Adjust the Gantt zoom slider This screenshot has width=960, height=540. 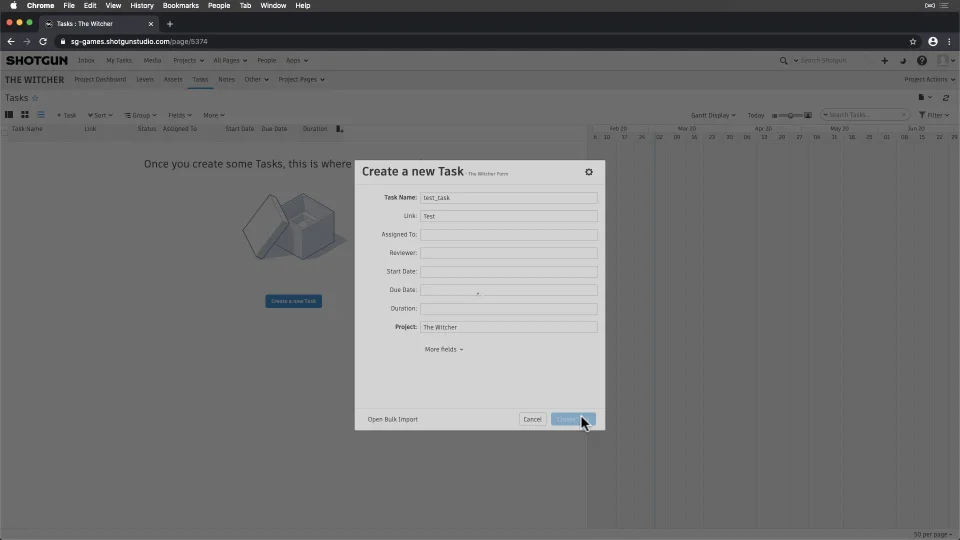tap(790, 115)
